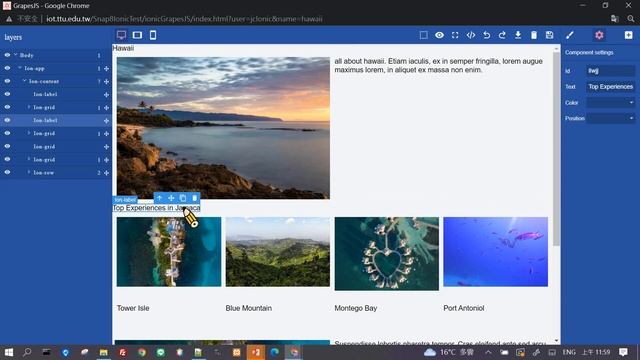Redo the last undone change
640x360 pixels.
tap(502, 35)
